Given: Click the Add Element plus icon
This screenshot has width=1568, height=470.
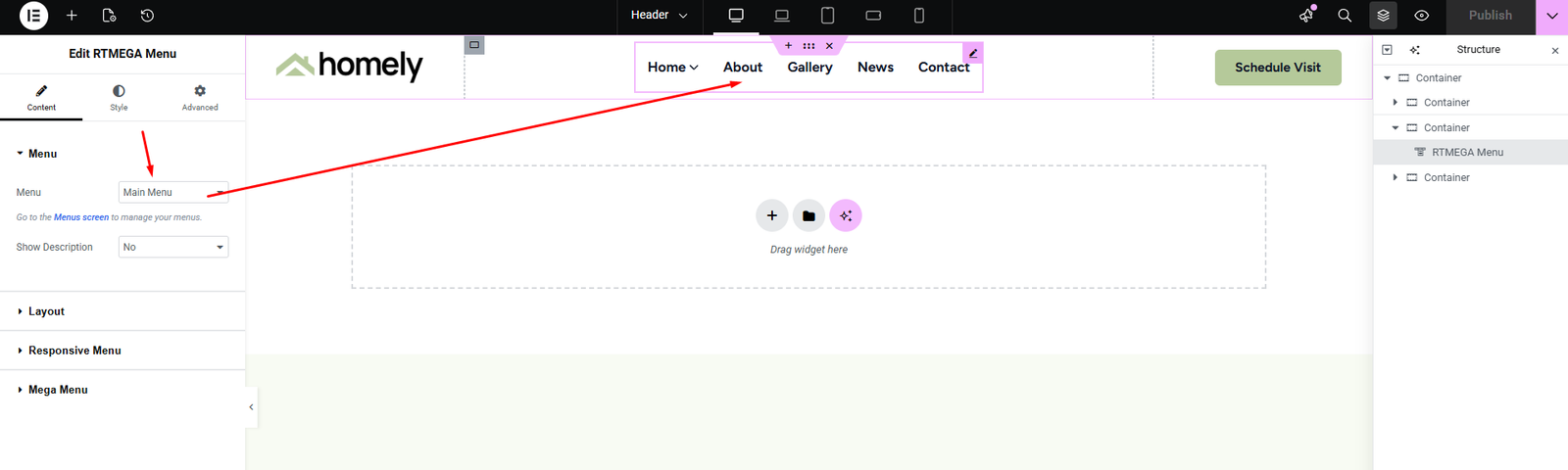Looking at the screenshot, I should [72, 16].
